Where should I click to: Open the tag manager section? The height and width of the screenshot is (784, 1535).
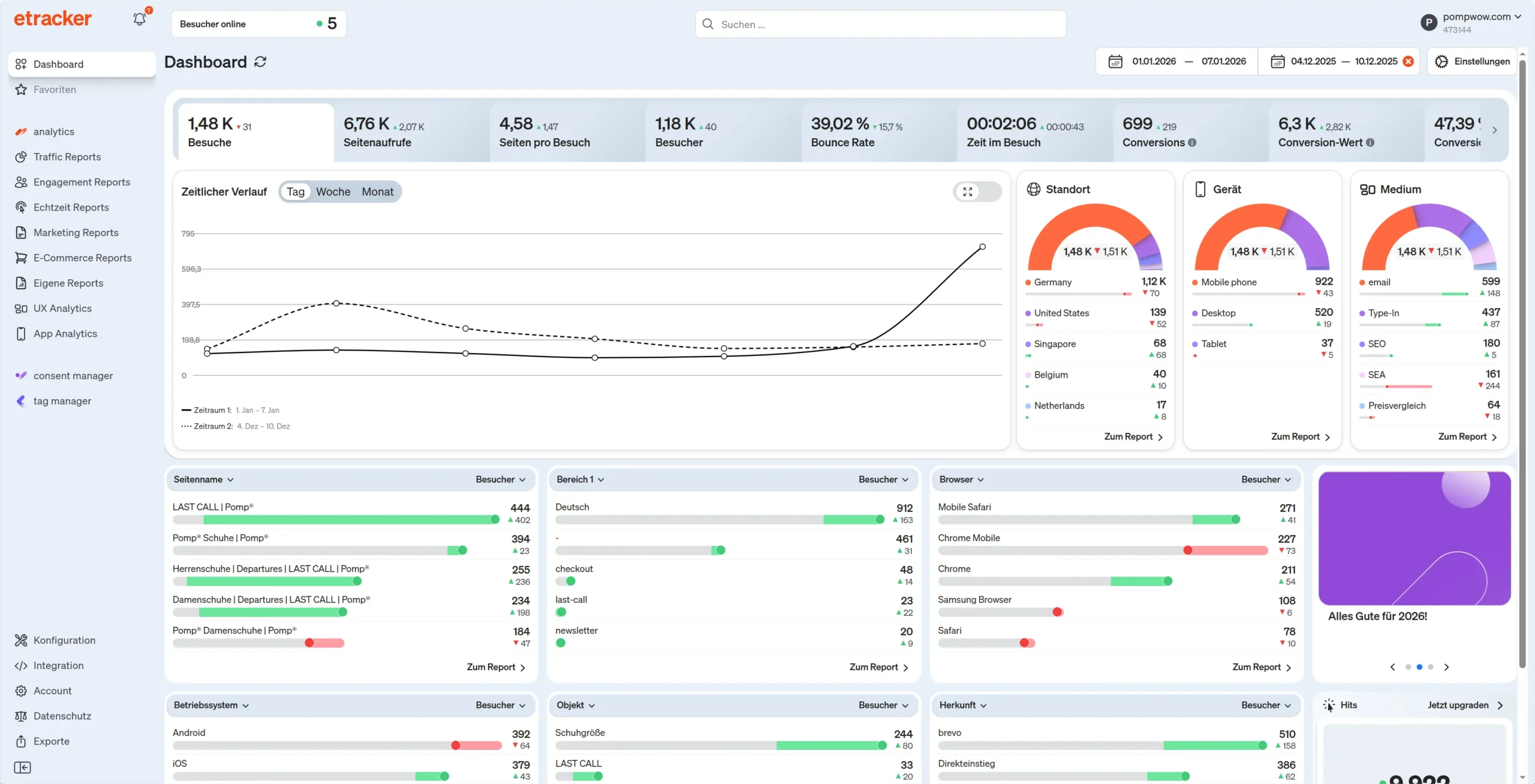(62, 400)
